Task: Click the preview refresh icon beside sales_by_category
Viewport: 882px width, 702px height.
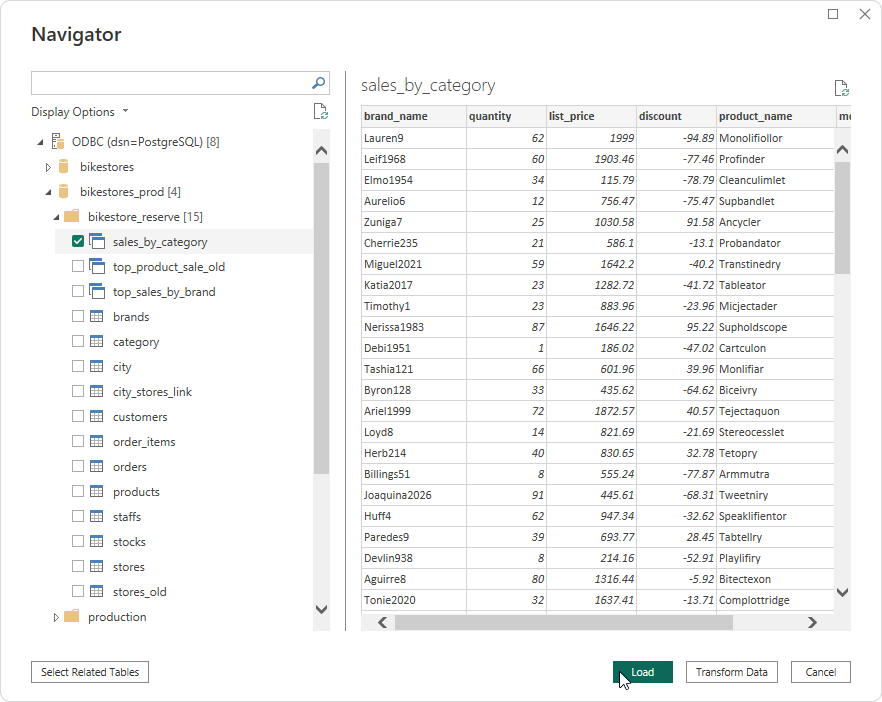Action: (841, 88)
